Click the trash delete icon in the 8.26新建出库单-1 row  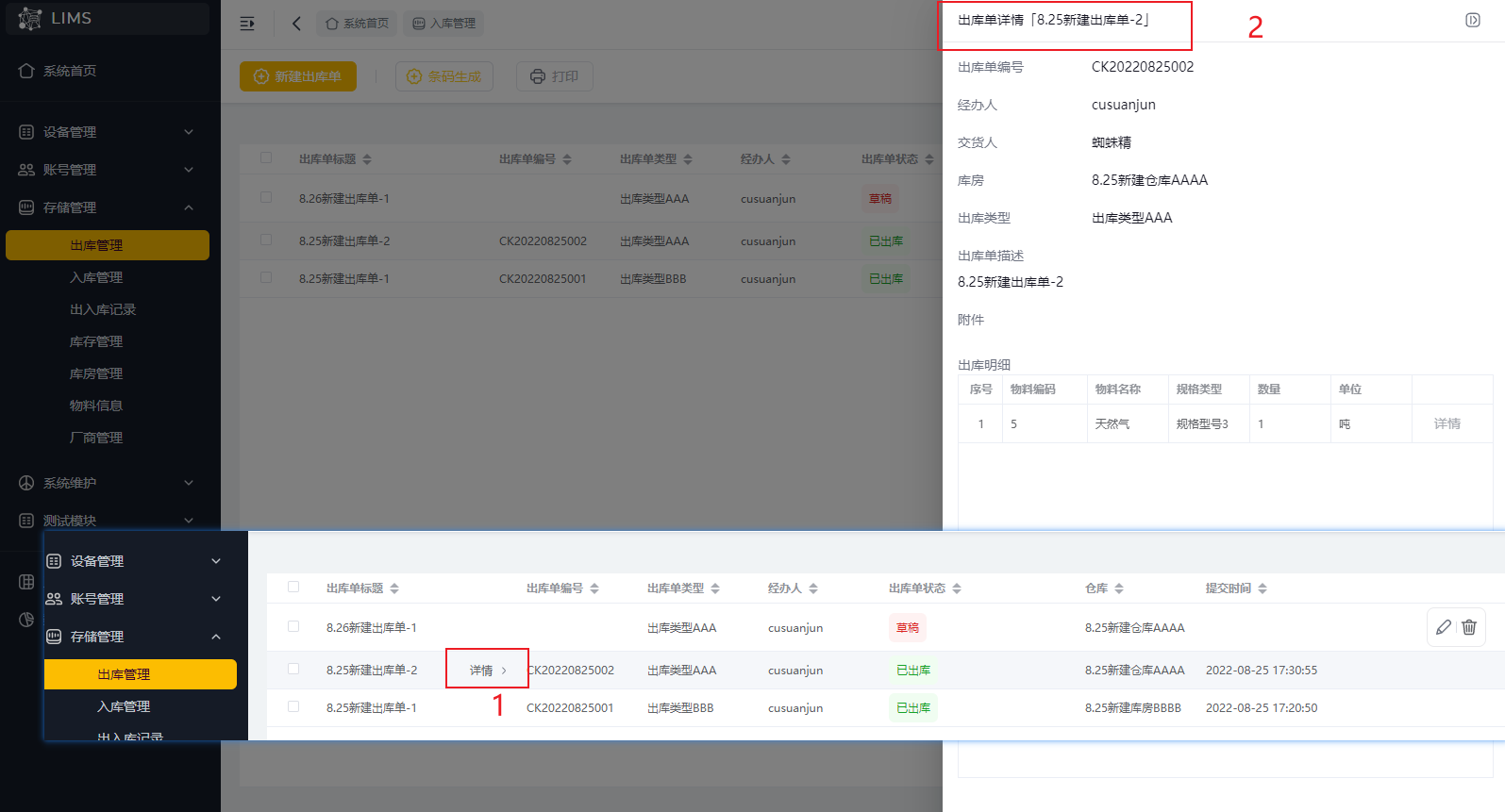click(x=1469, y=627)
